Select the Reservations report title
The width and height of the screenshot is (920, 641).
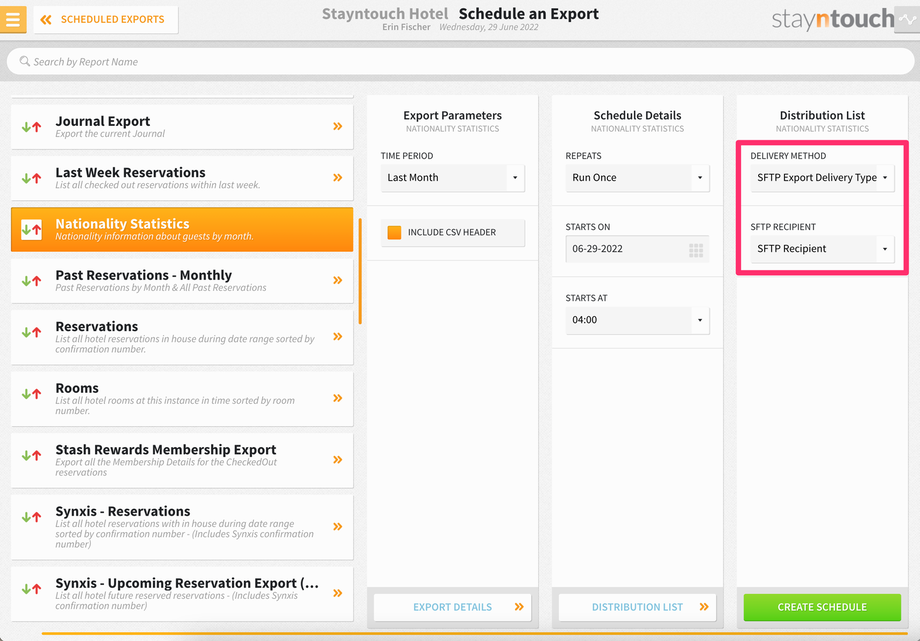(x=97, y=326)
